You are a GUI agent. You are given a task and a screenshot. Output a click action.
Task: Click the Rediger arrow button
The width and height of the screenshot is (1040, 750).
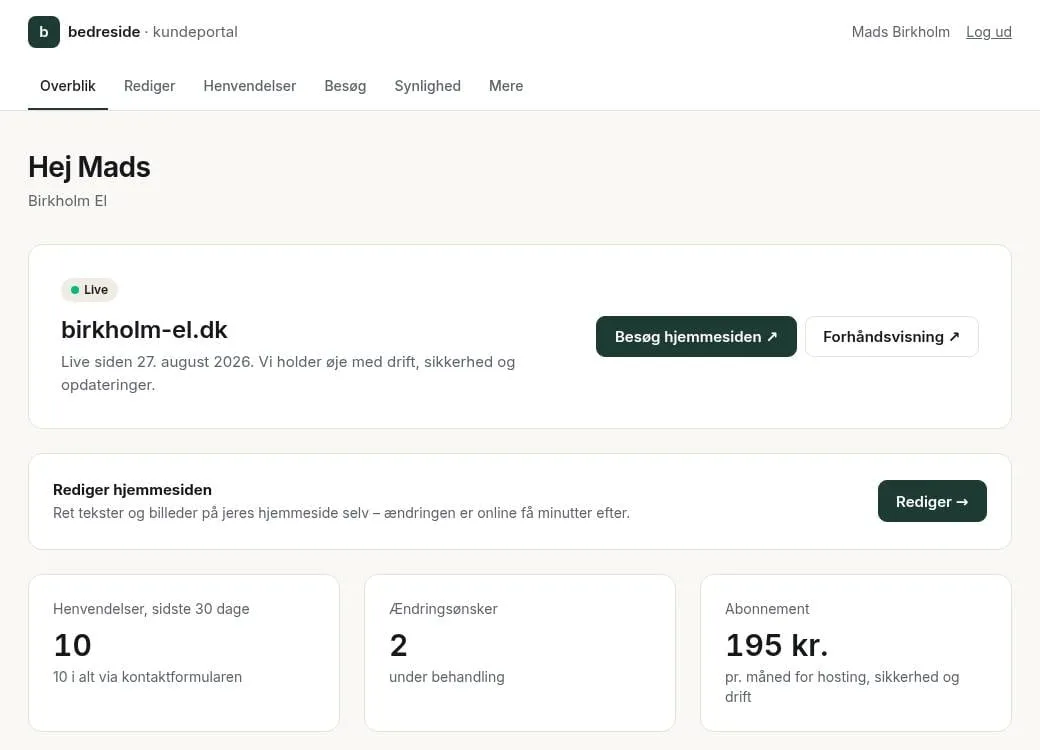[932, 501]
